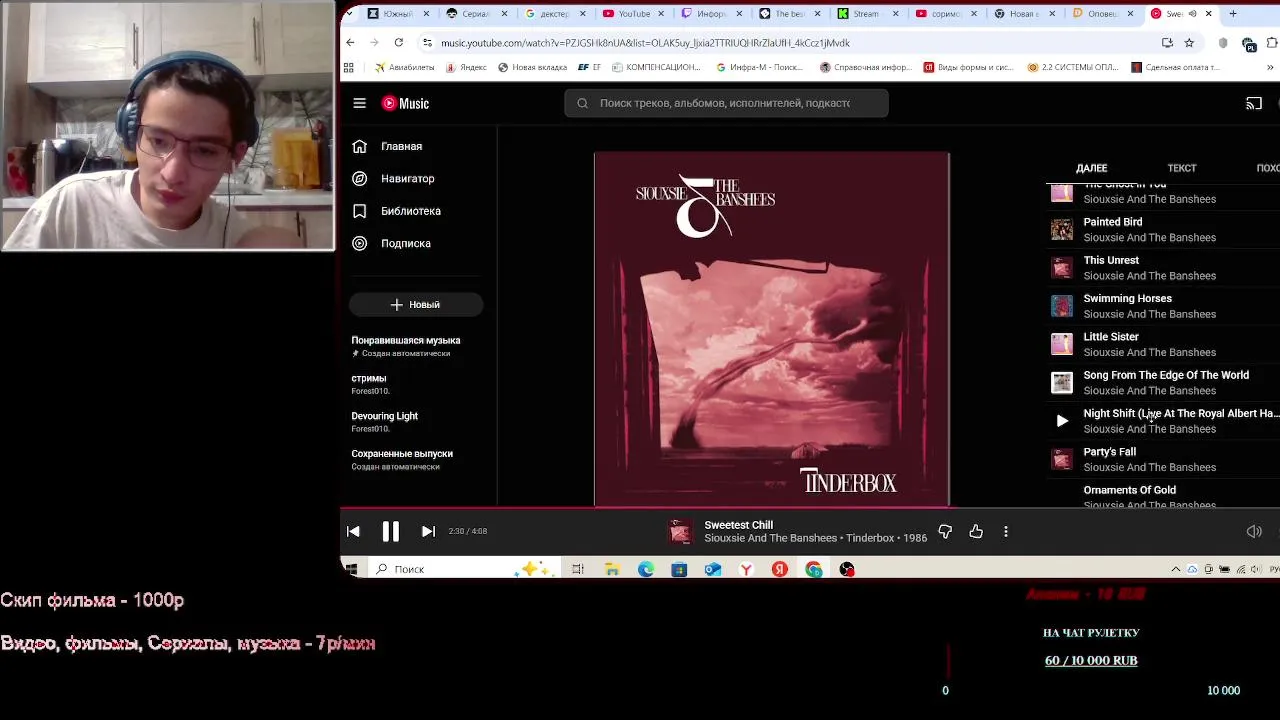This screenshot has width=1280, height=720.
Task: Click the song progress bar
Action: pyautogui.click(x=810, y=508)
